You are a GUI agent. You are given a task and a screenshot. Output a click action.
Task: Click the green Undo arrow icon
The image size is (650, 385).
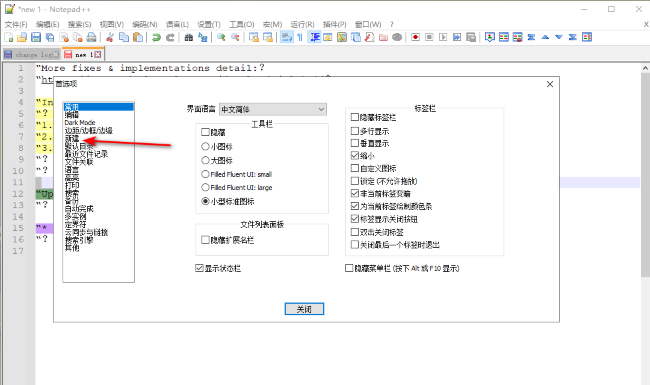click(156, 37)
